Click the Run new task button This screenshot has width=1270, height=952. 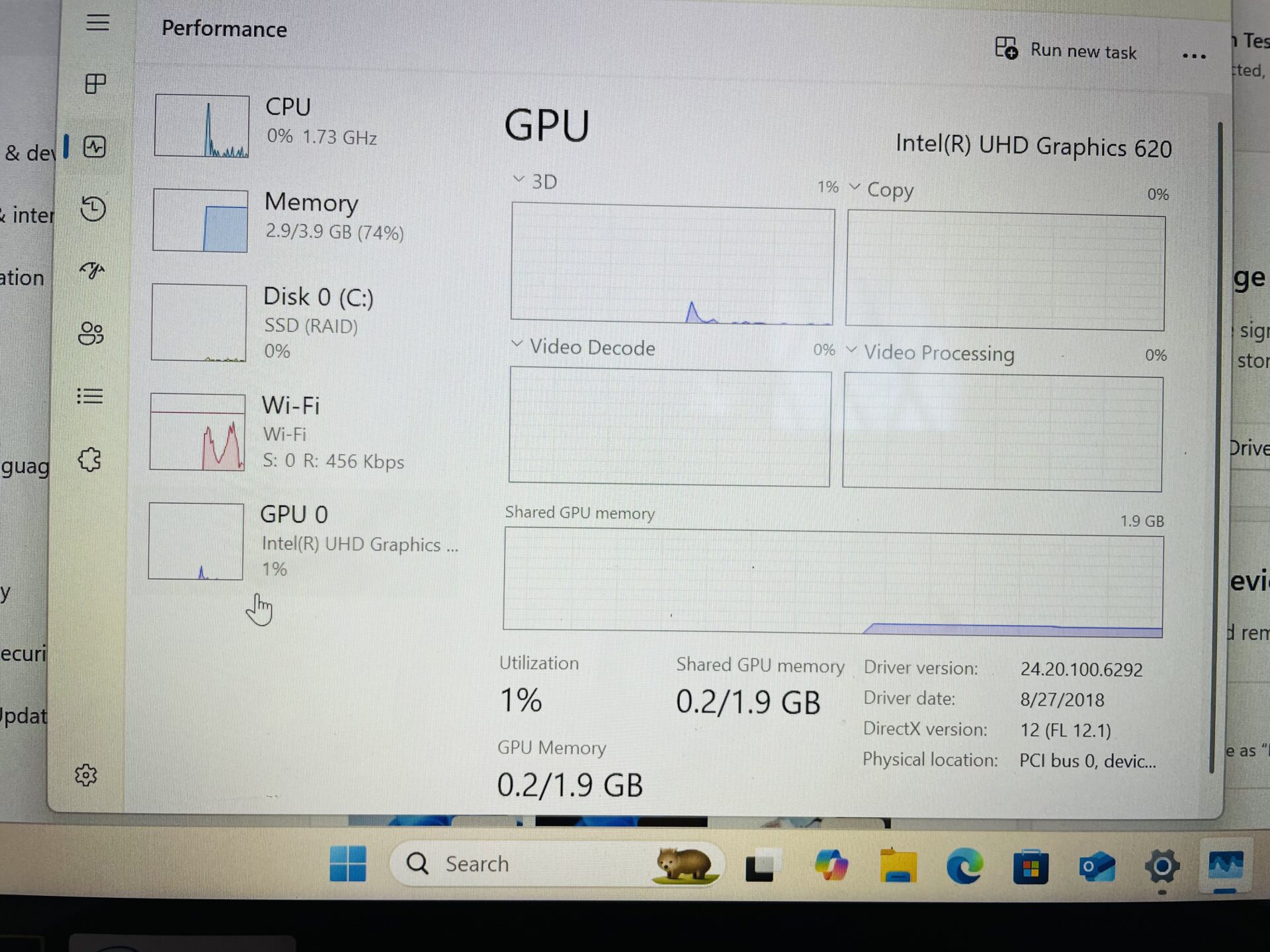coord(1066,50)
